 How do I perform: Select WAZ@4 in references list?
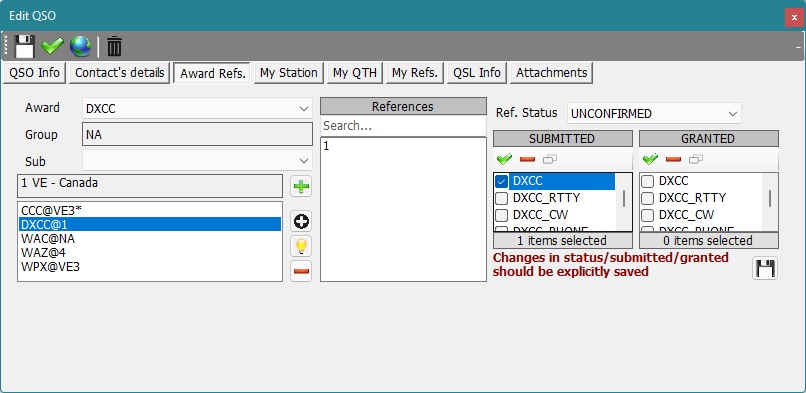tap(150, 252)
